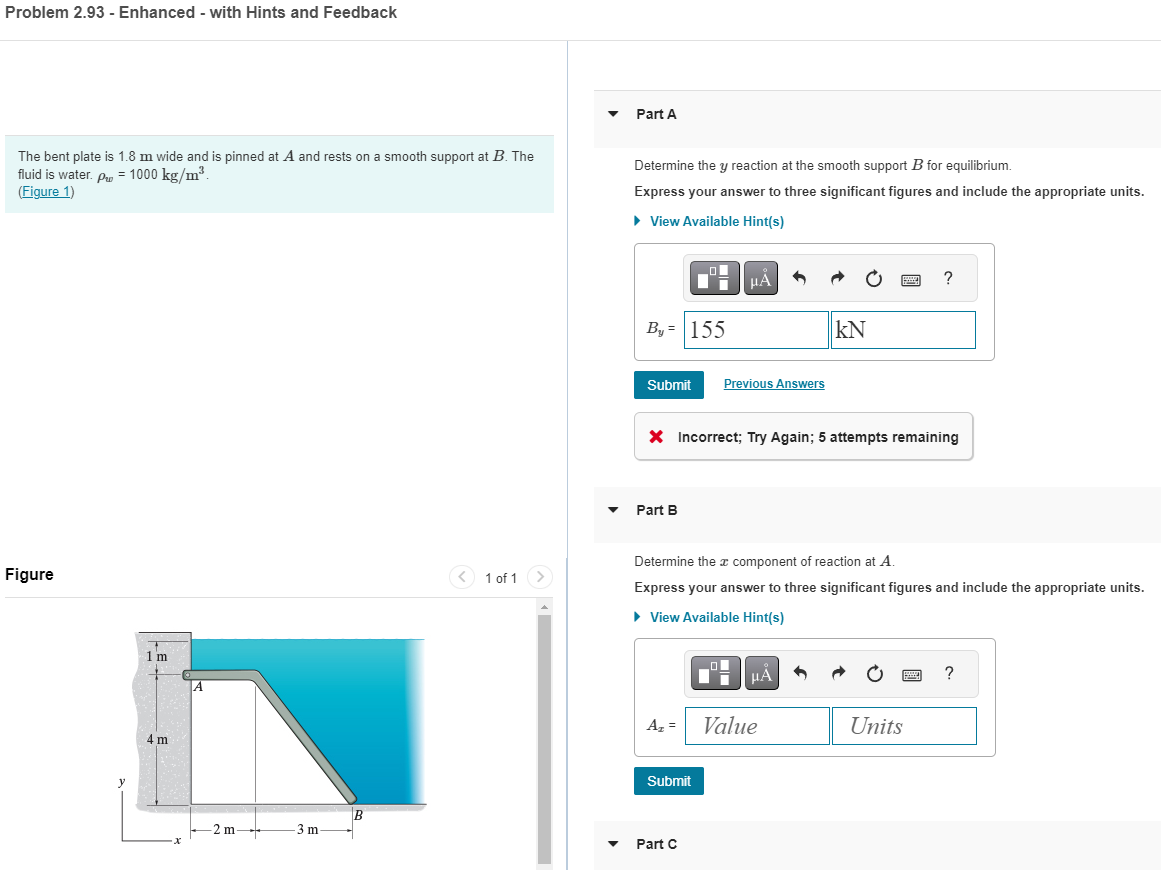This screenshot has width=1161, height=870.
Task: Collapse the Part C section
Action: point(612,844)
